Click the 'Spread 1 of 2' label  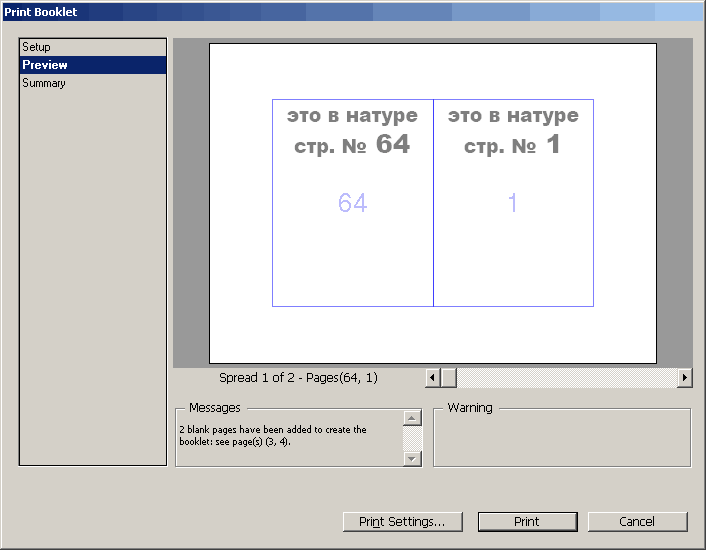click(298, 378)
